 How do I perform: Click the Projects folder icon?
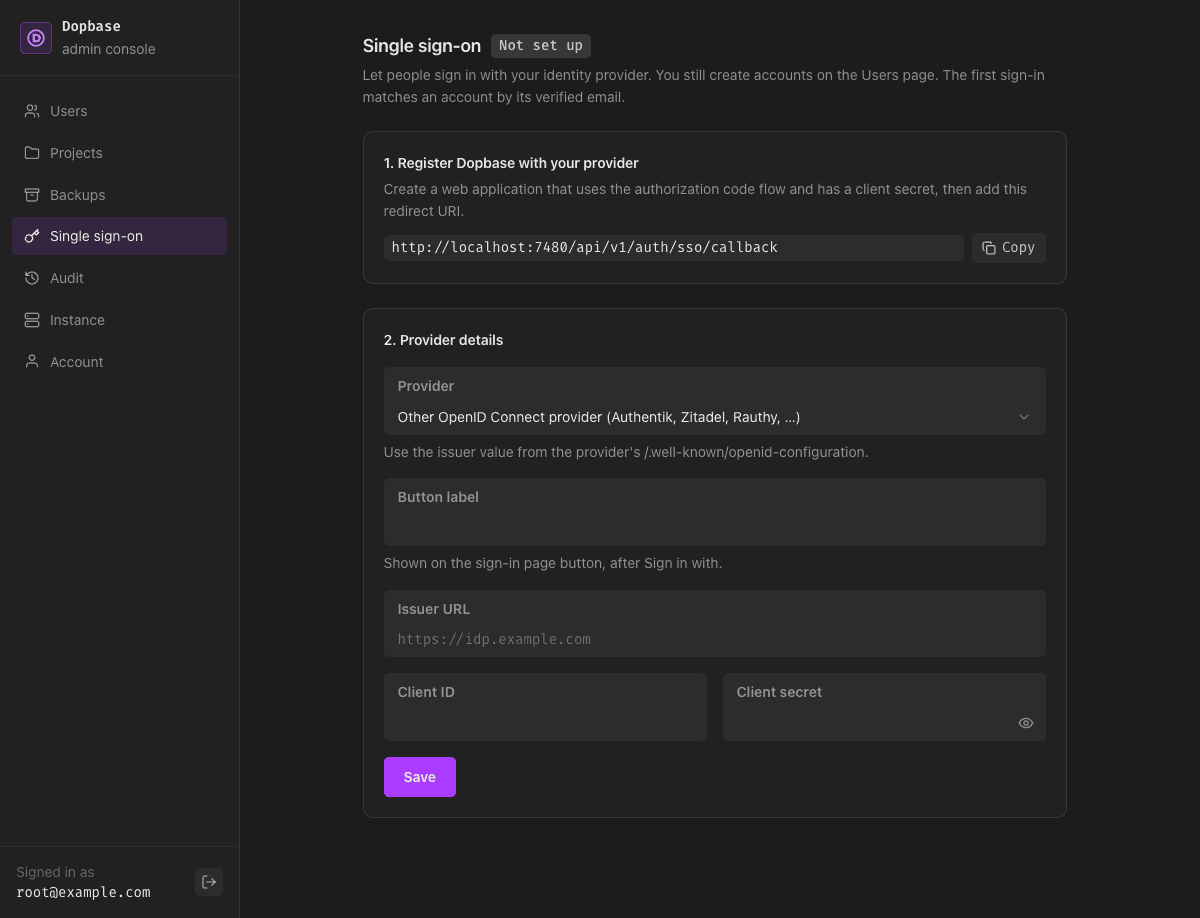(x=32, y=153)
